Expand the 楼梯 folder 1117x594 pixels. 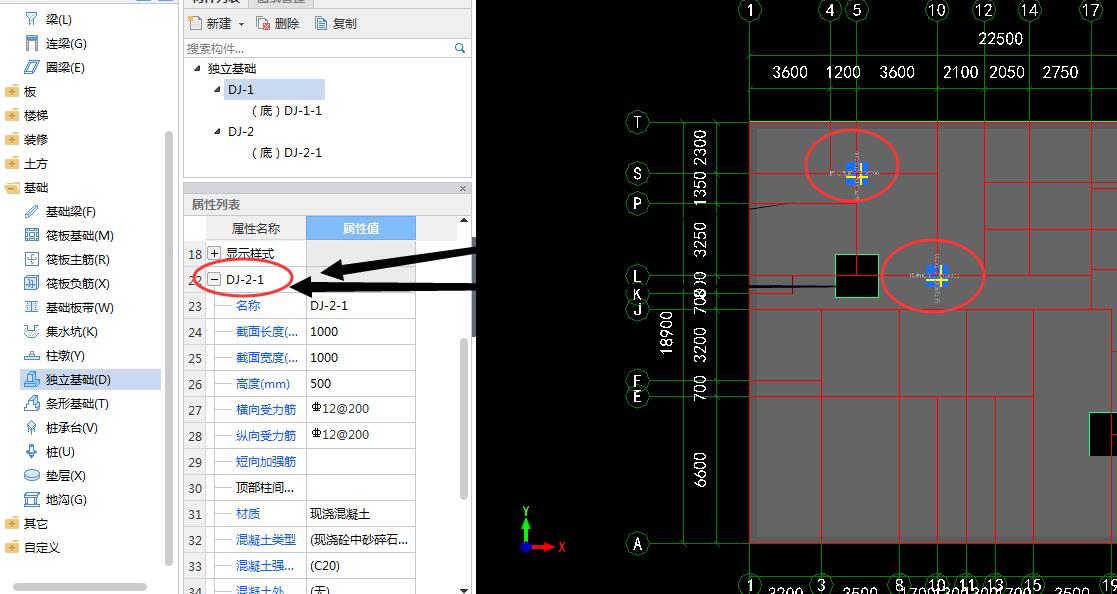(12, 115)
